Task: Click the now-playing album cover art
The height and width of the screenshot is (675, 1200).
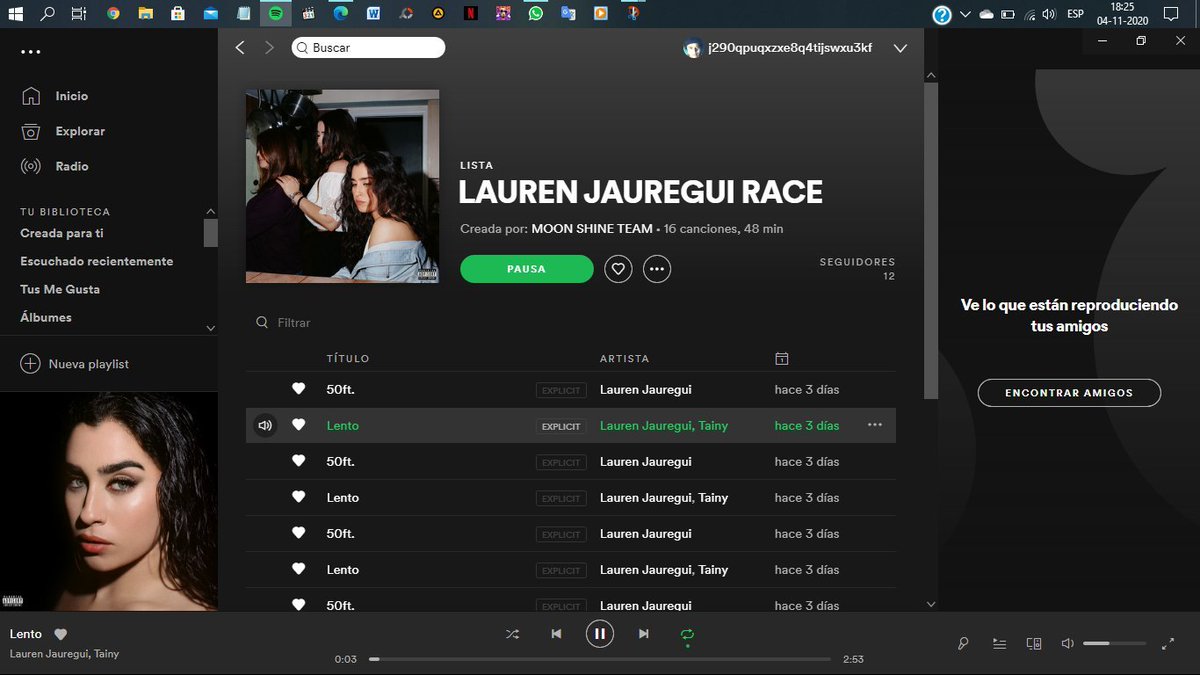Action: (109, 501)
